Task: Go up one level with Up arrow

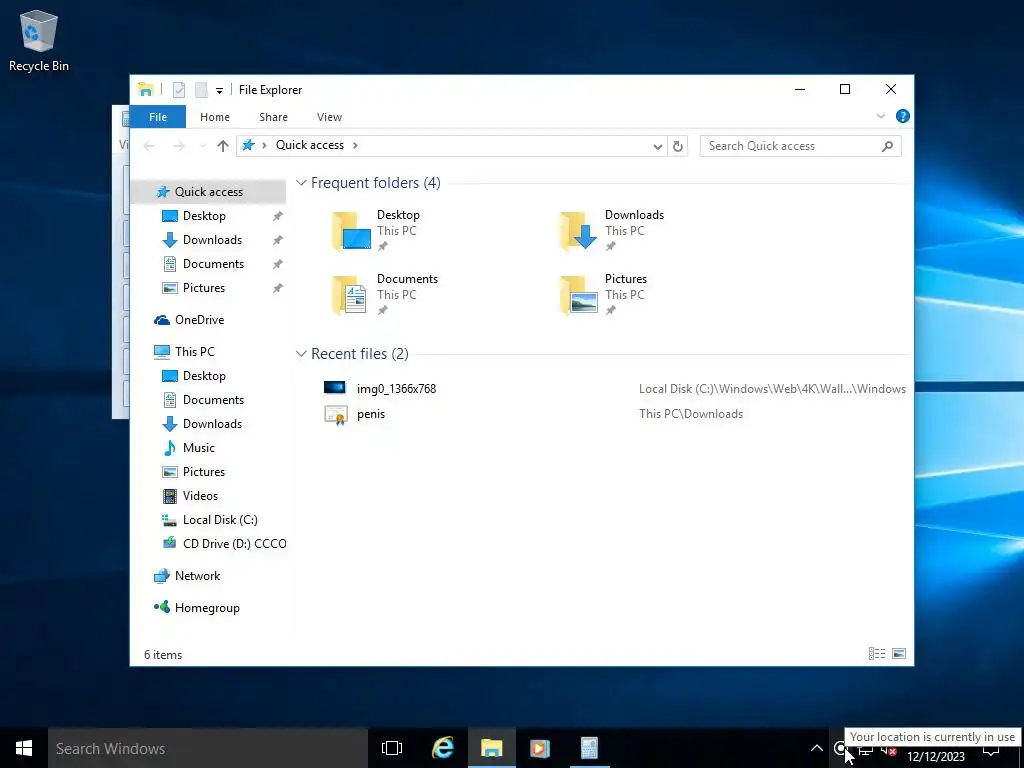Action: pyautogui.click(x=223, y=146)
